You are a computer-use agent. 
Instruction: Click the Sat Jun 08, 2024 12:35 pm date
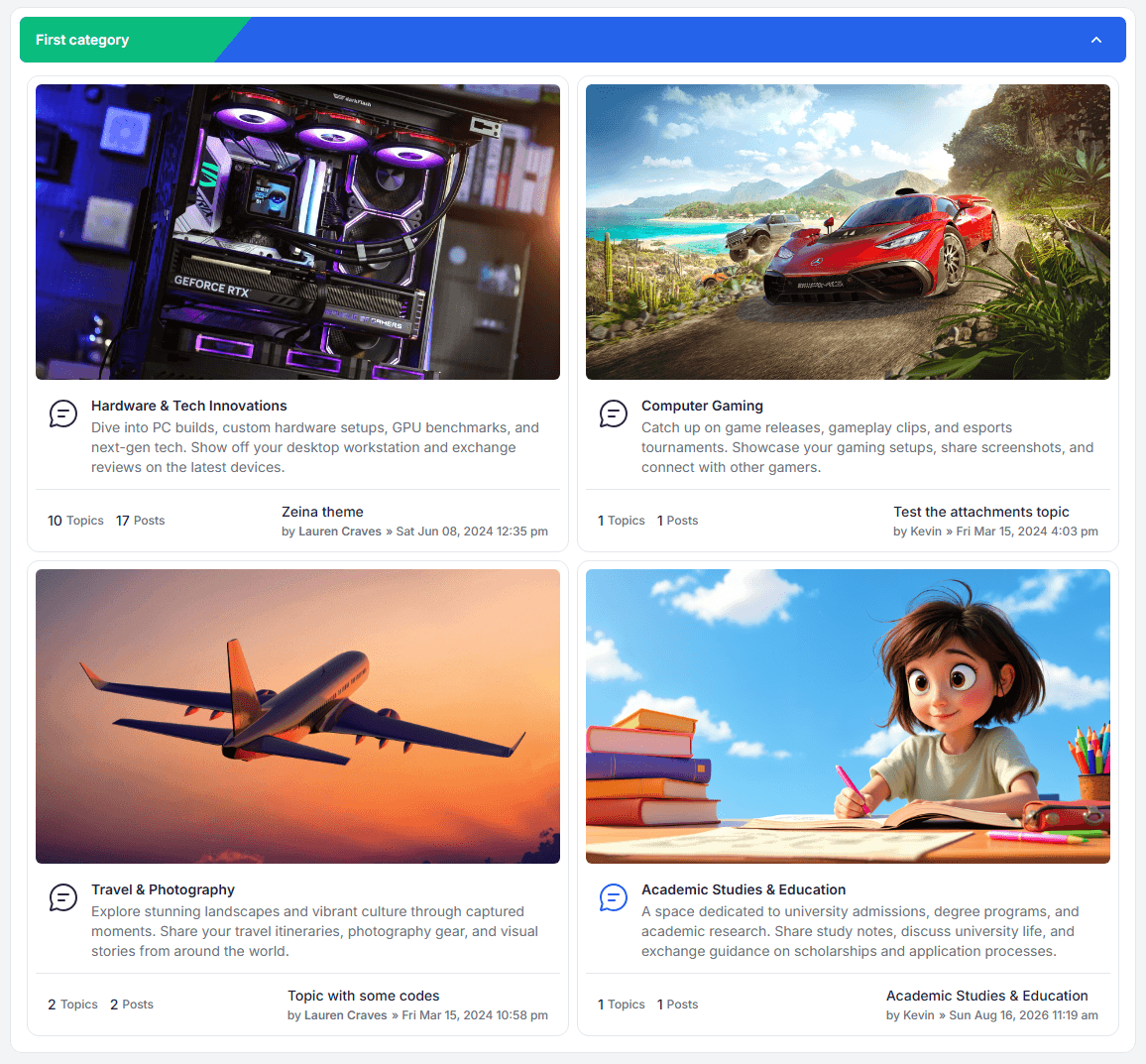[472, 532]
